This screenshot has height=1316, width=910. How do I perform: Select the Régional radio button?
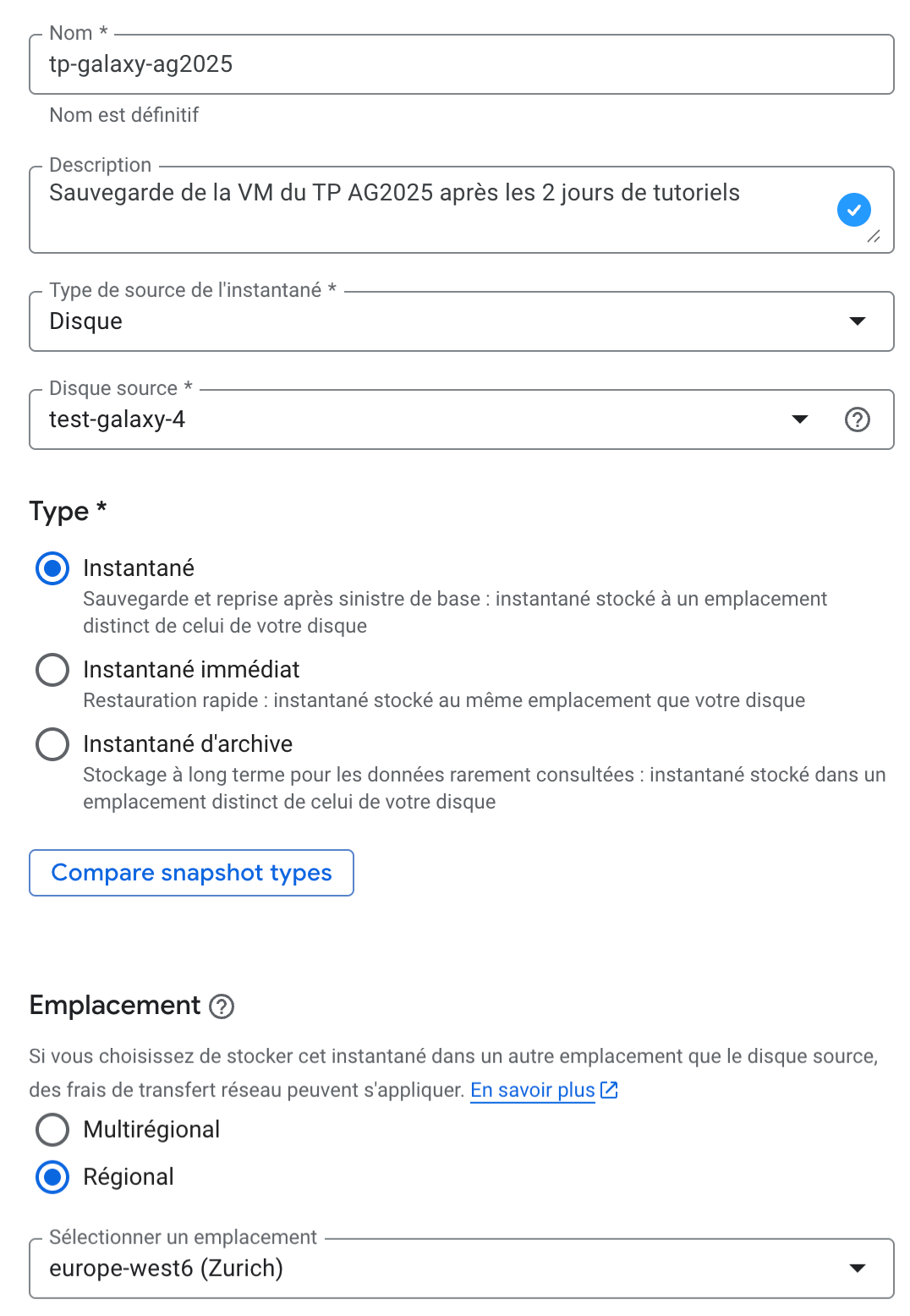[52, 1176]
